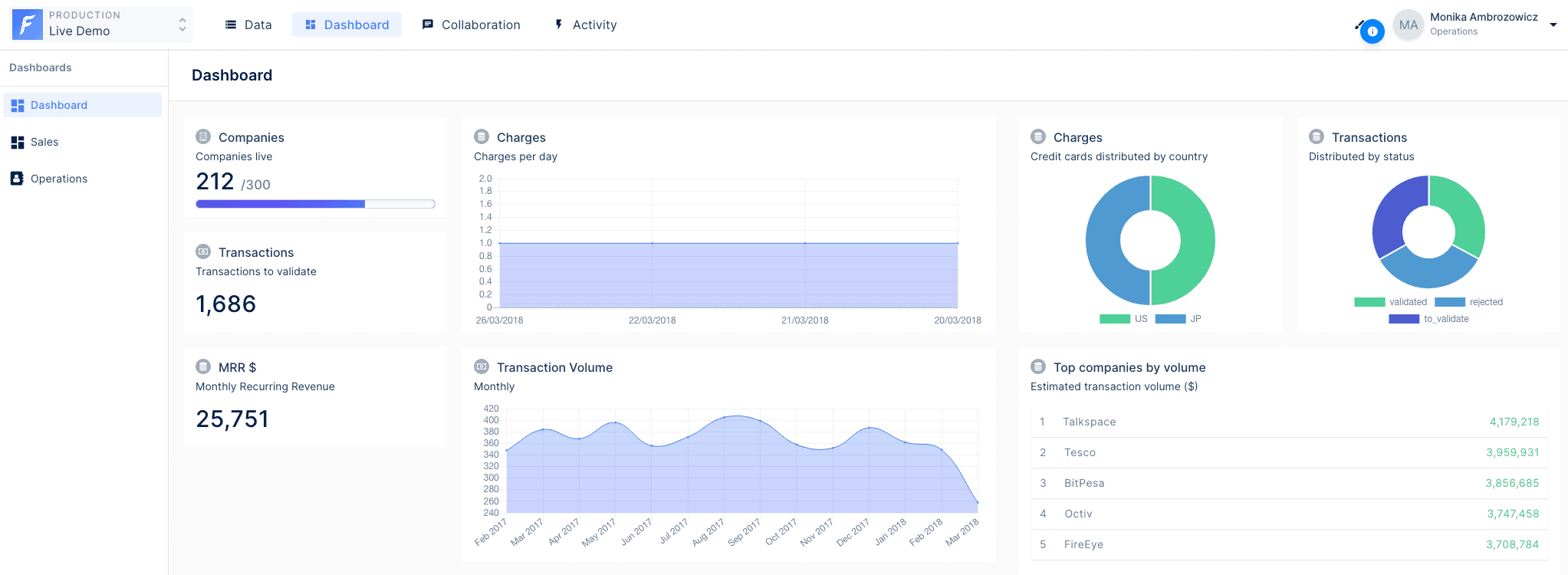The image size is (1568, 575).
Task: Toggle the rejected legend swatch
Action: point(1450,302)
